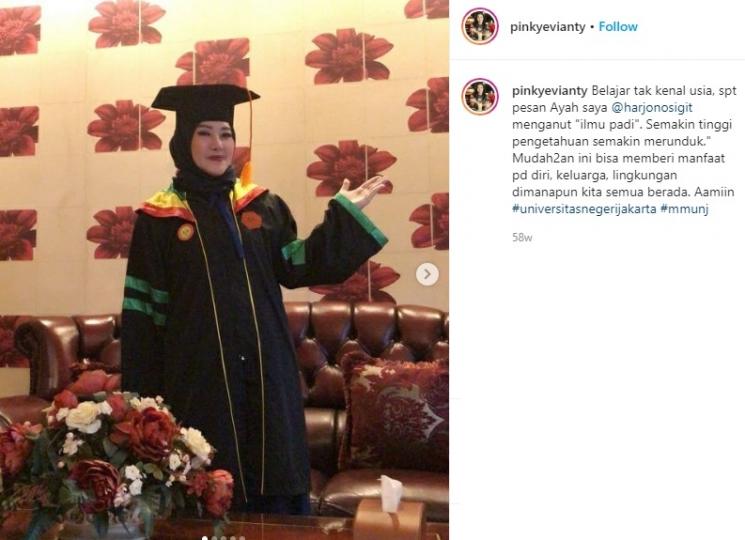Open pinkyevianty profile picture in post header
The image size is (745, 540).
tap(480, 26)
